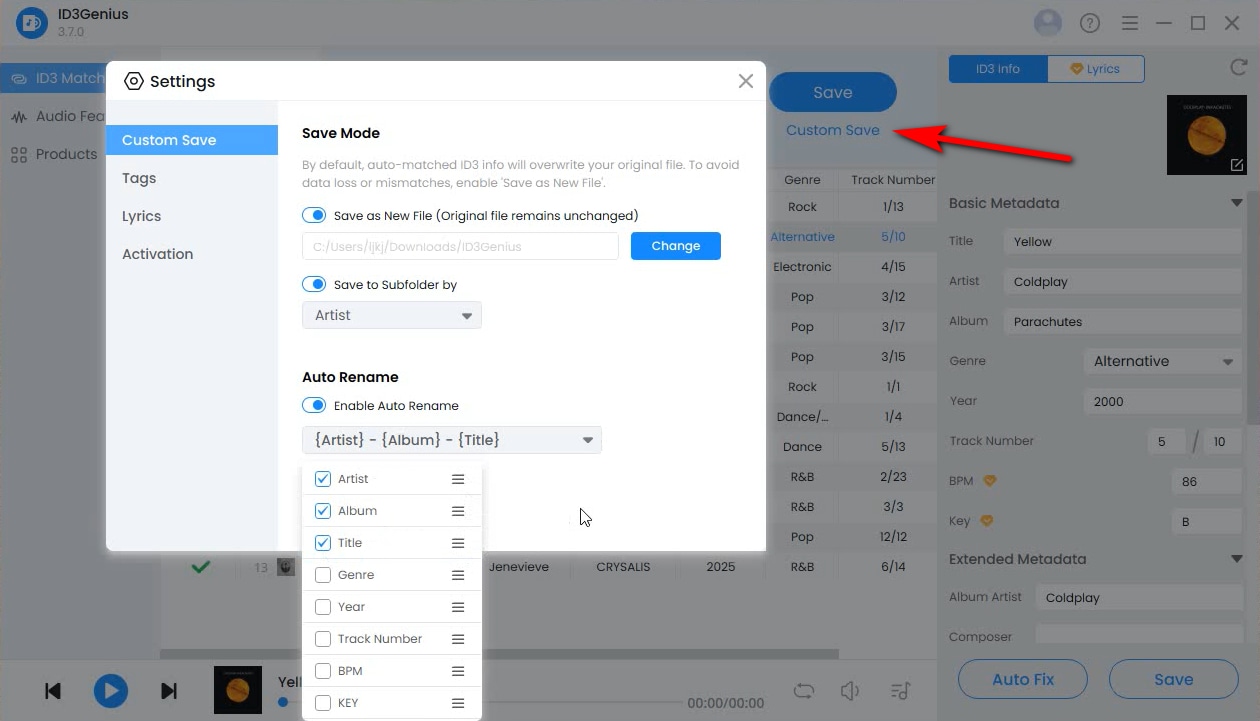Click the hamburger menu icon in title bar
1260x721 pixels.
point(1130,23)
